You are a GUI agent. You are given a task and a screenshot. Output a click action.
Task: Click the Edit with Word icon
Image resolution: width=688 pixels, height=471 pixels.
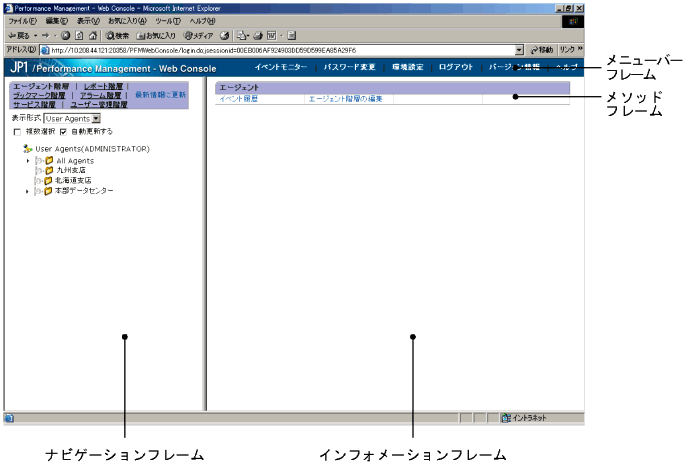(272, 36)
